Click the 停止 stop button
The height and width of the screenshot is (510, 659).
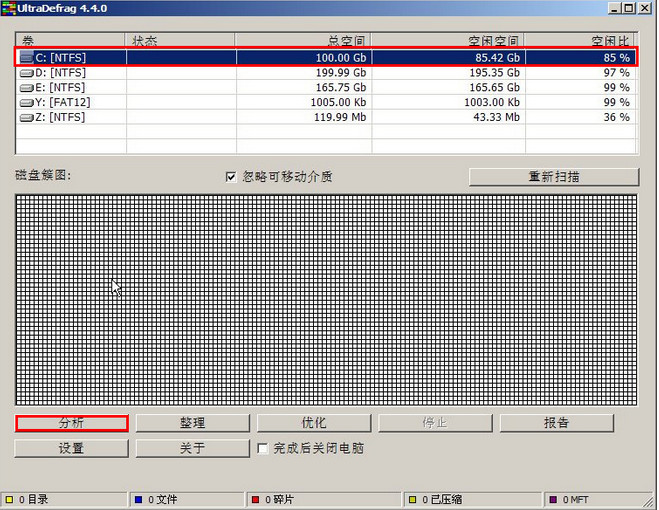[435, 423]
